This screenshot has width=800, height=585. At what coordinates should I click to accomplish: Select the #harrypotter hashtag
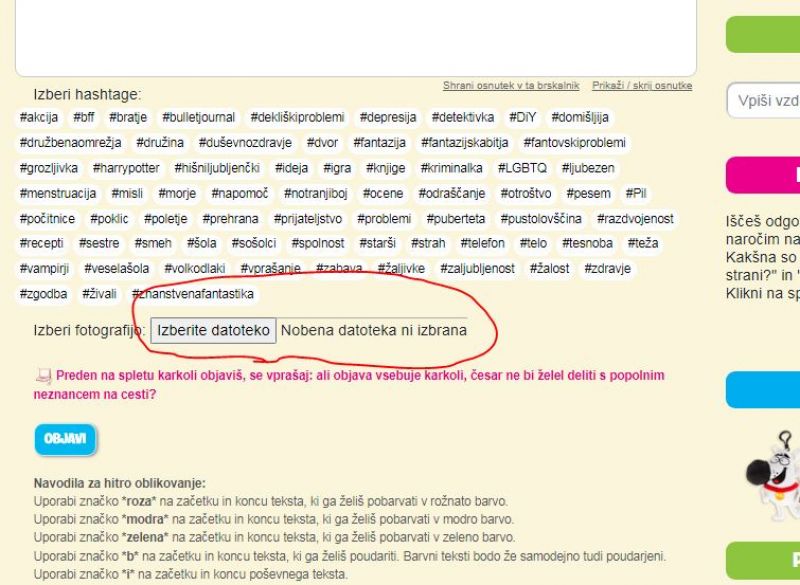coord(126,168)
